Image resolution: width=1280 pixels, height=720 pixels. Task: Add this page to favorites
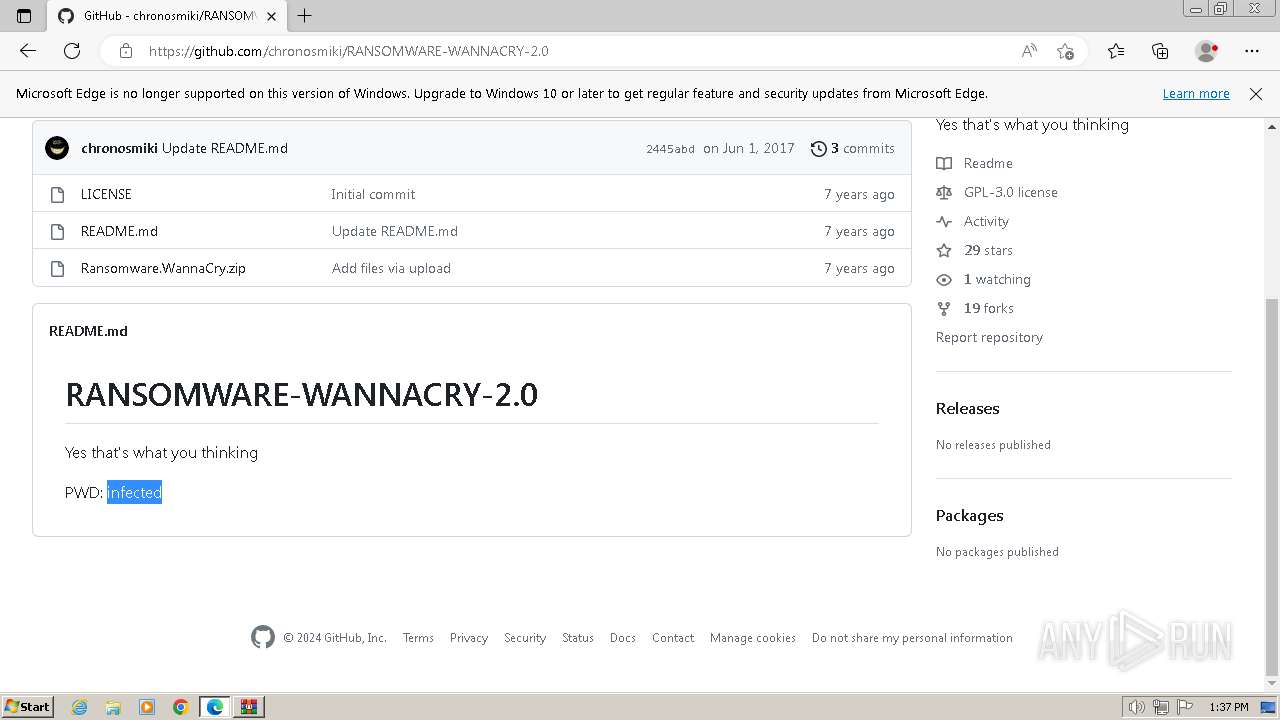point(1065,51)
